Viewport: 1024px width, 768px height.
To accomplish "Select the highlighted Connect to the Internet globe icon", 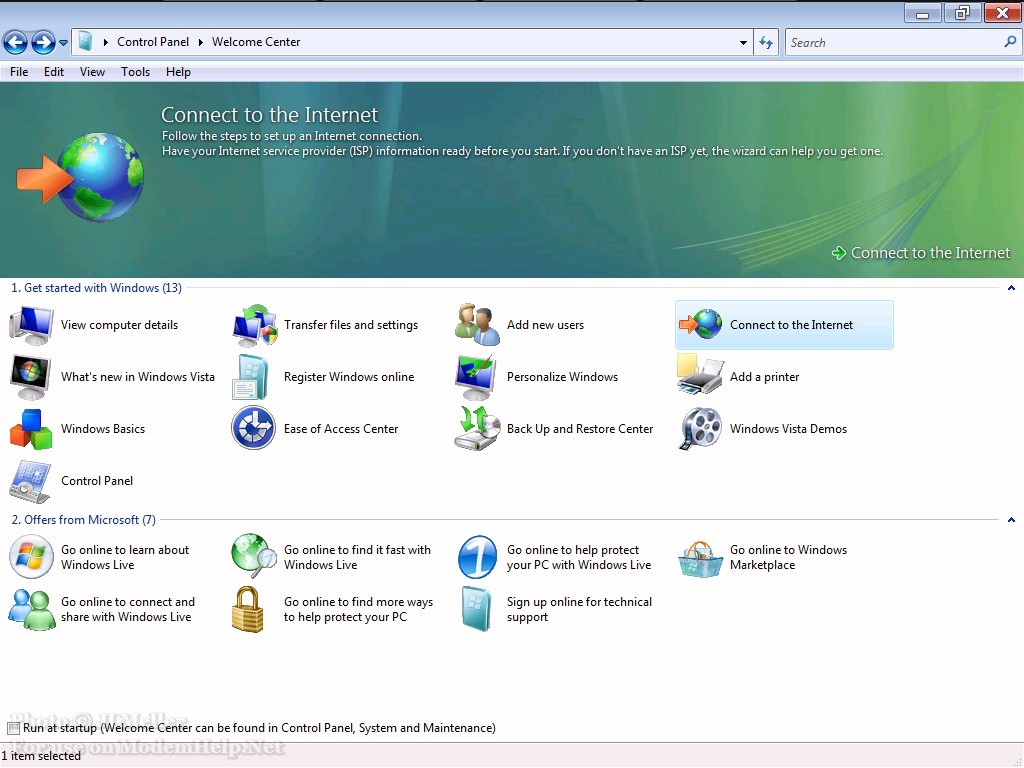I will point(700,325).
